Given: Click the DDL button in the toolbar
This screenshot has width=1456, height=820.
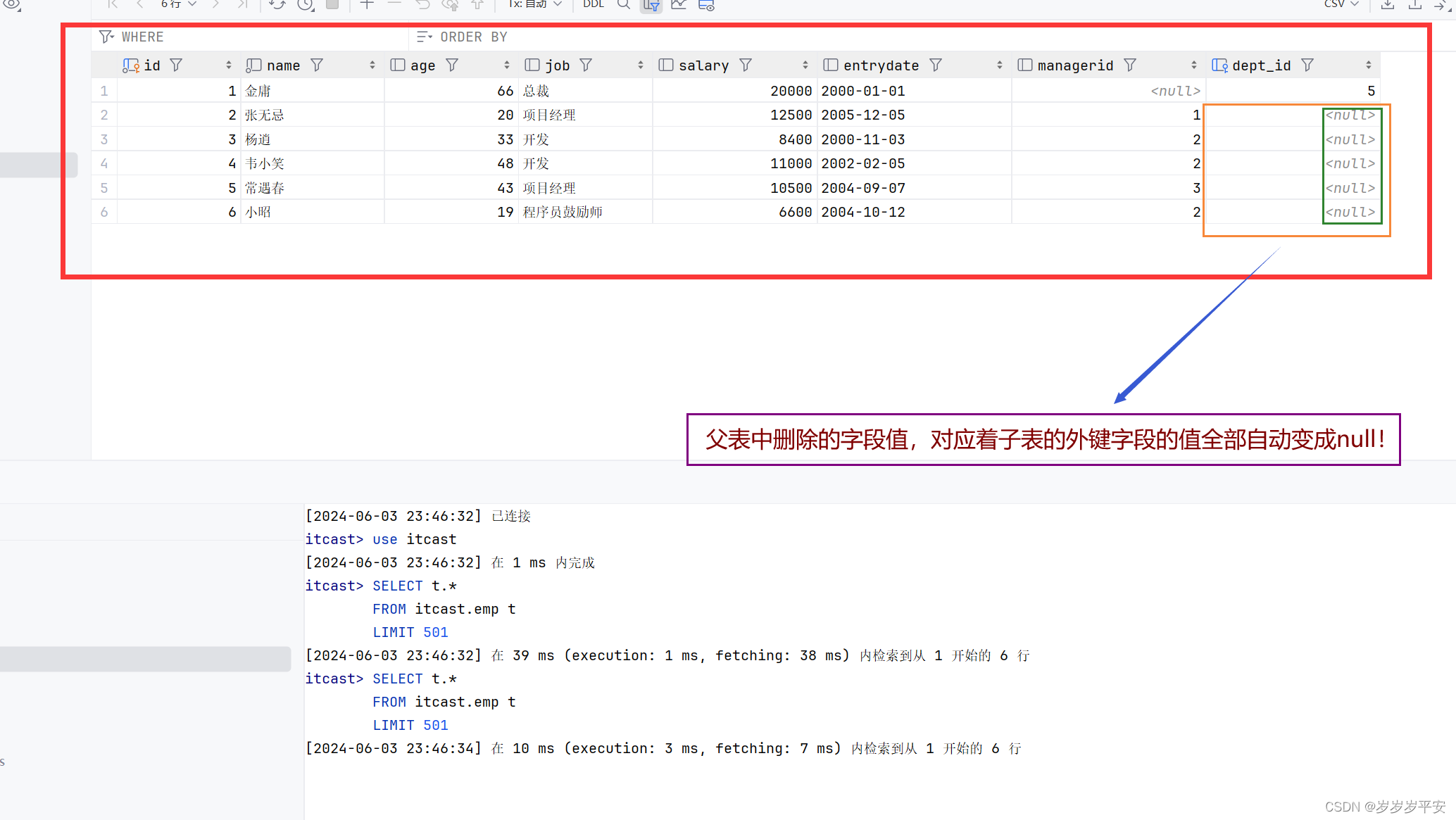Looking at the screenshot, I should (593, 4).
